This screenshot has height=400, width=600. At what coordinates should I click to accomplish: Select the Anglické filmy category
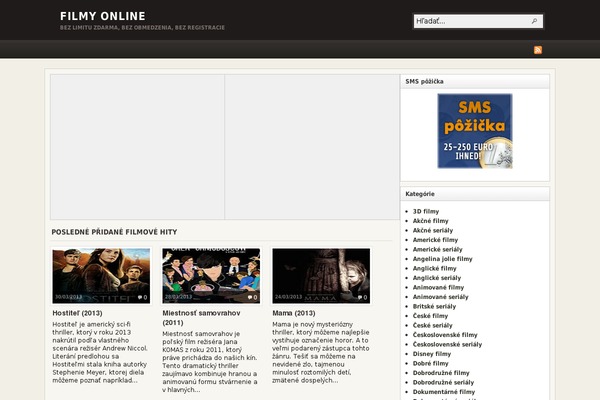click(x=435, y=268)
